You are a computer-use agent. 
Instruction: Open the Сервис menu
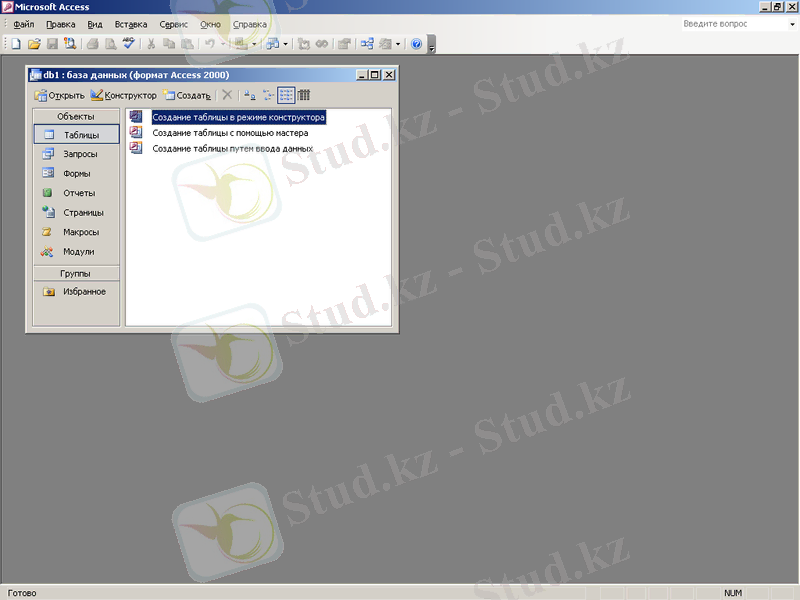click(173, 24)
